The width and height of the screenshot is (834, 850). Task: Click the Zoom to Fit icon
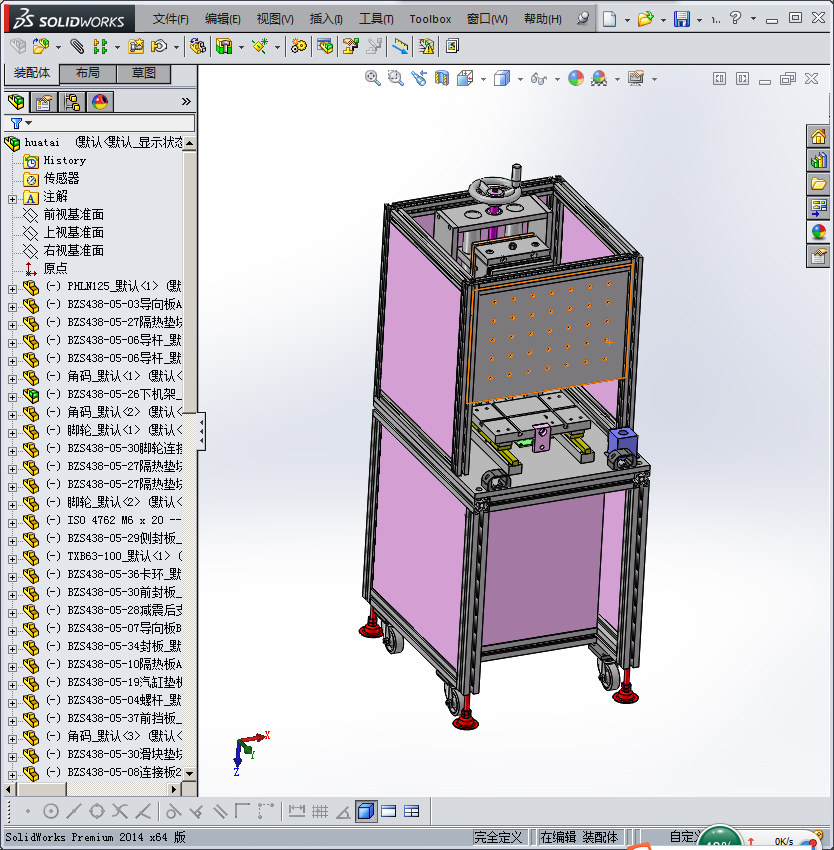pos(373,78)
